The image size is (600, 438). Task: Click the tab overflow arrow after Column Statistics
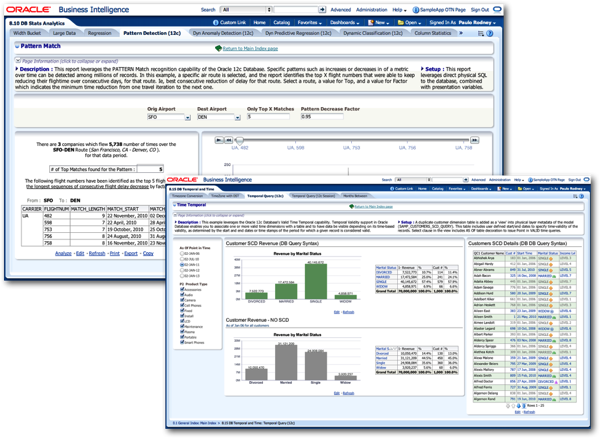[x=461, y=33]
